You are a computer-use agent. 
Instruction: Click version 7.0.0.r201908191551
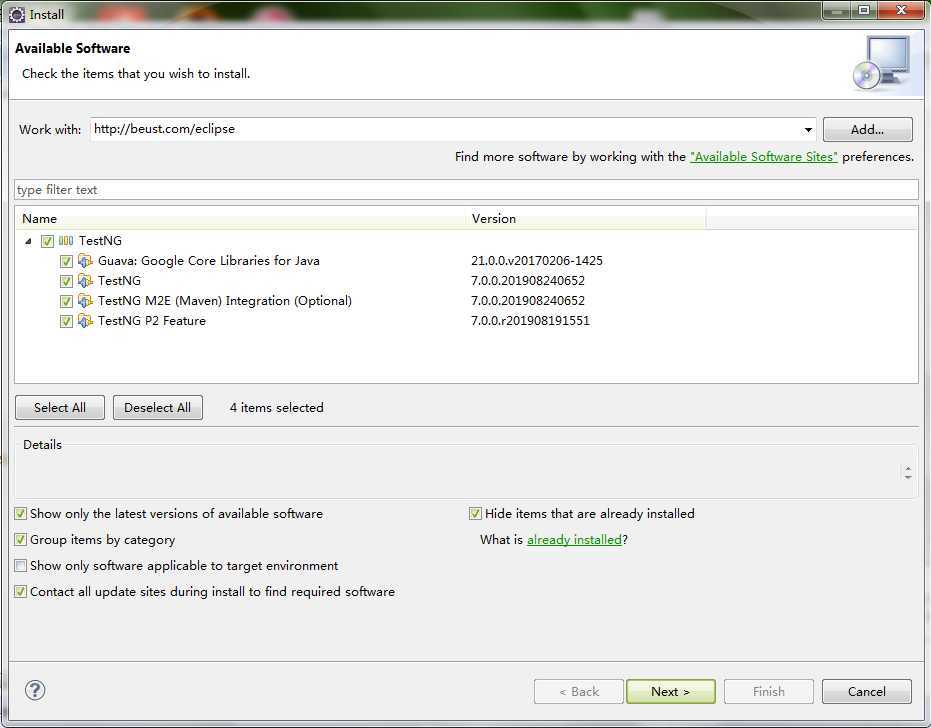click(530, 321)
